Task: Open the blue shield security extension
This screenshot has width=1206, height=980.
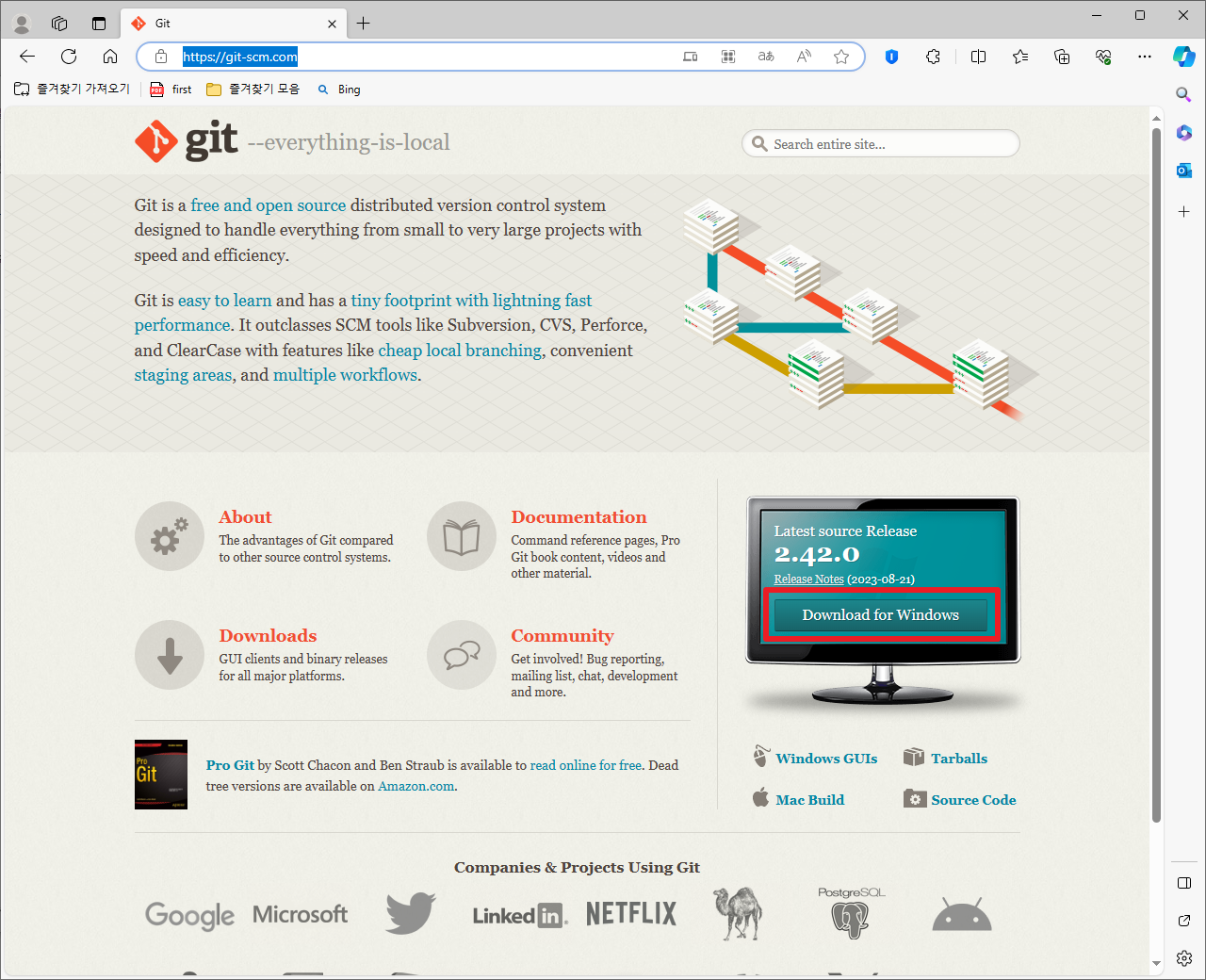Action: (x=891, y=57)
